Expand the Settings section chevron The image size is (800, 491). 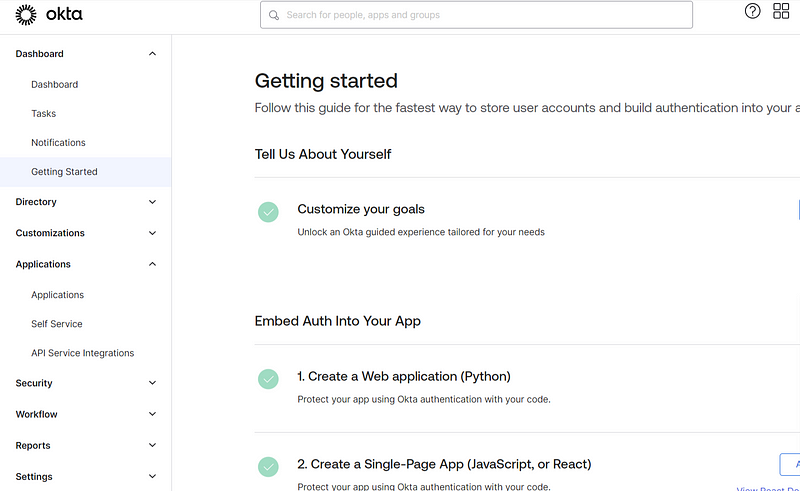(152, 476)
